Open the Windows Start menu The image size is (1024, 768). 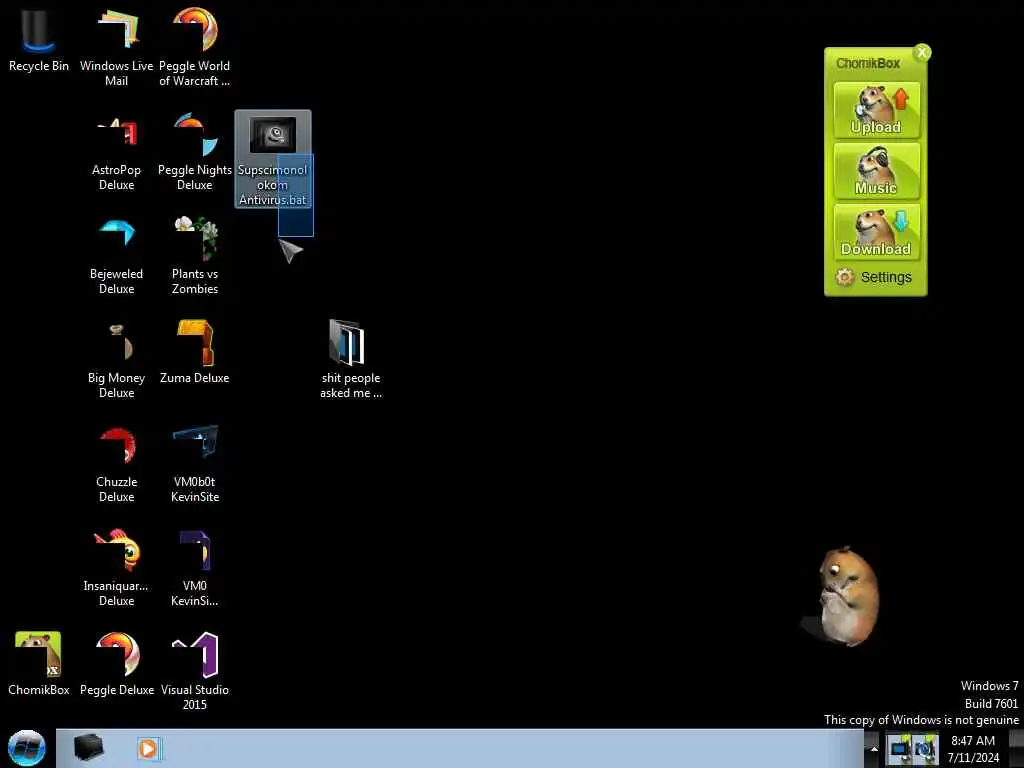pyautogui.click(x=27, y=748)
